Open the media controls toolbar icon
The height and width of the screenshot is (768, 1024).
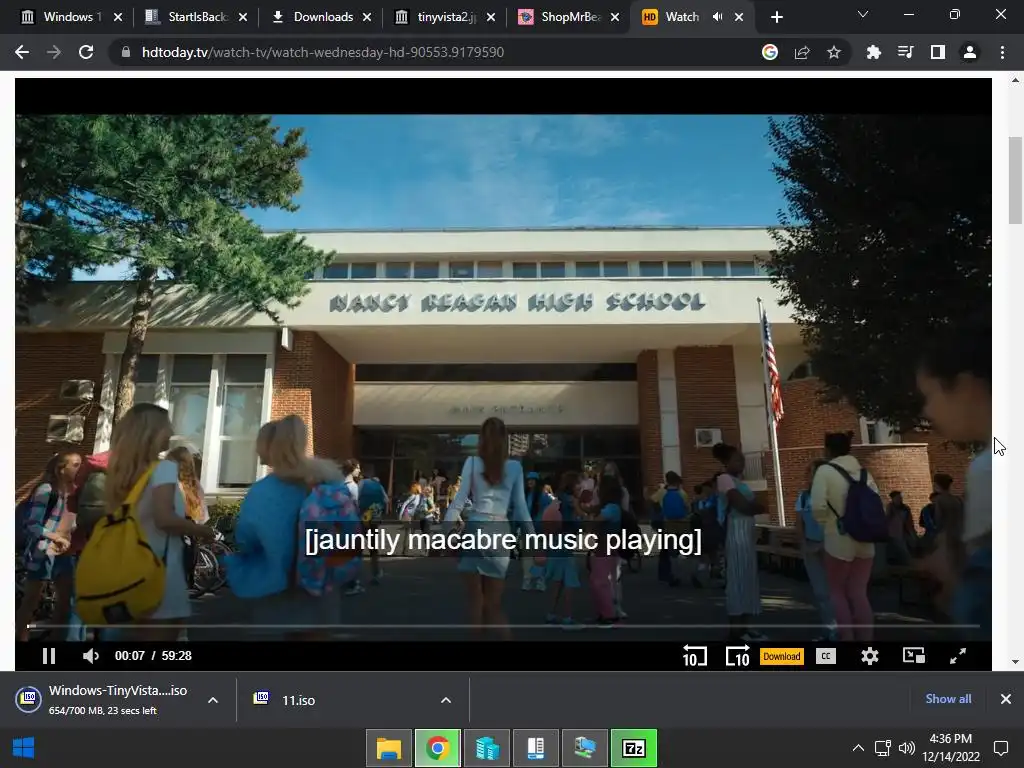(905, 52)
